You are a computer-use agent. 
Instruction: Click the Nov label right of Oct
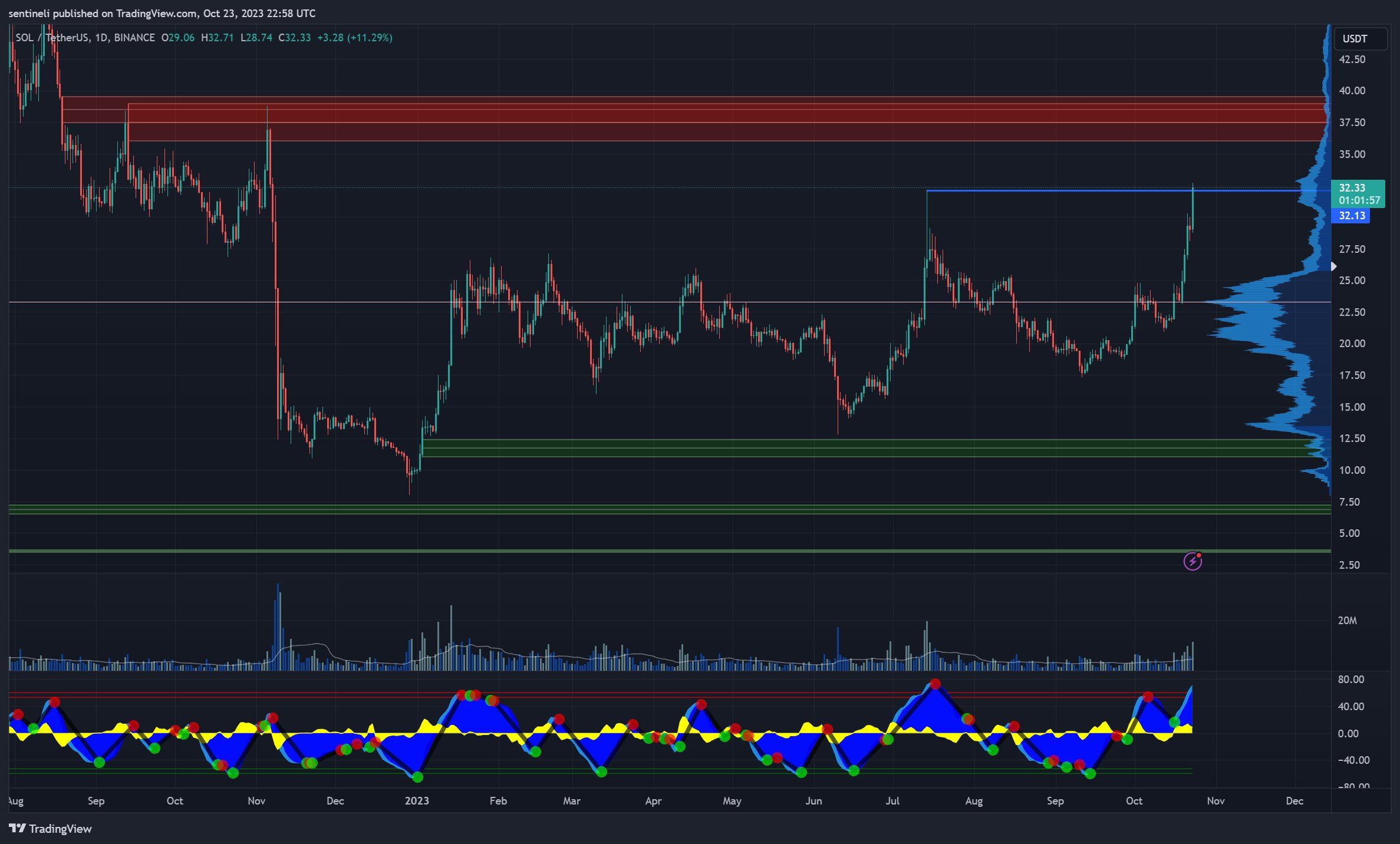click(1215, 801)
